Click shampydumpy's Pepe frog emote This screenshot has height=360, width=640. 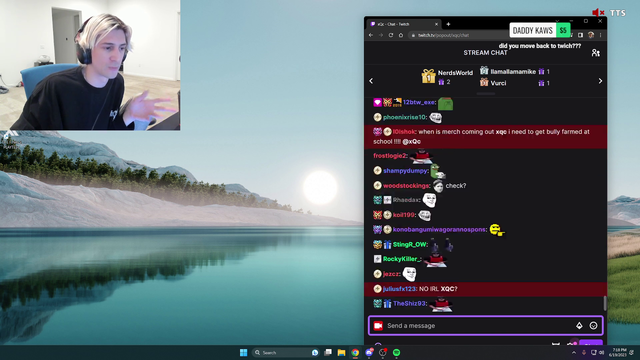(438, 171)
